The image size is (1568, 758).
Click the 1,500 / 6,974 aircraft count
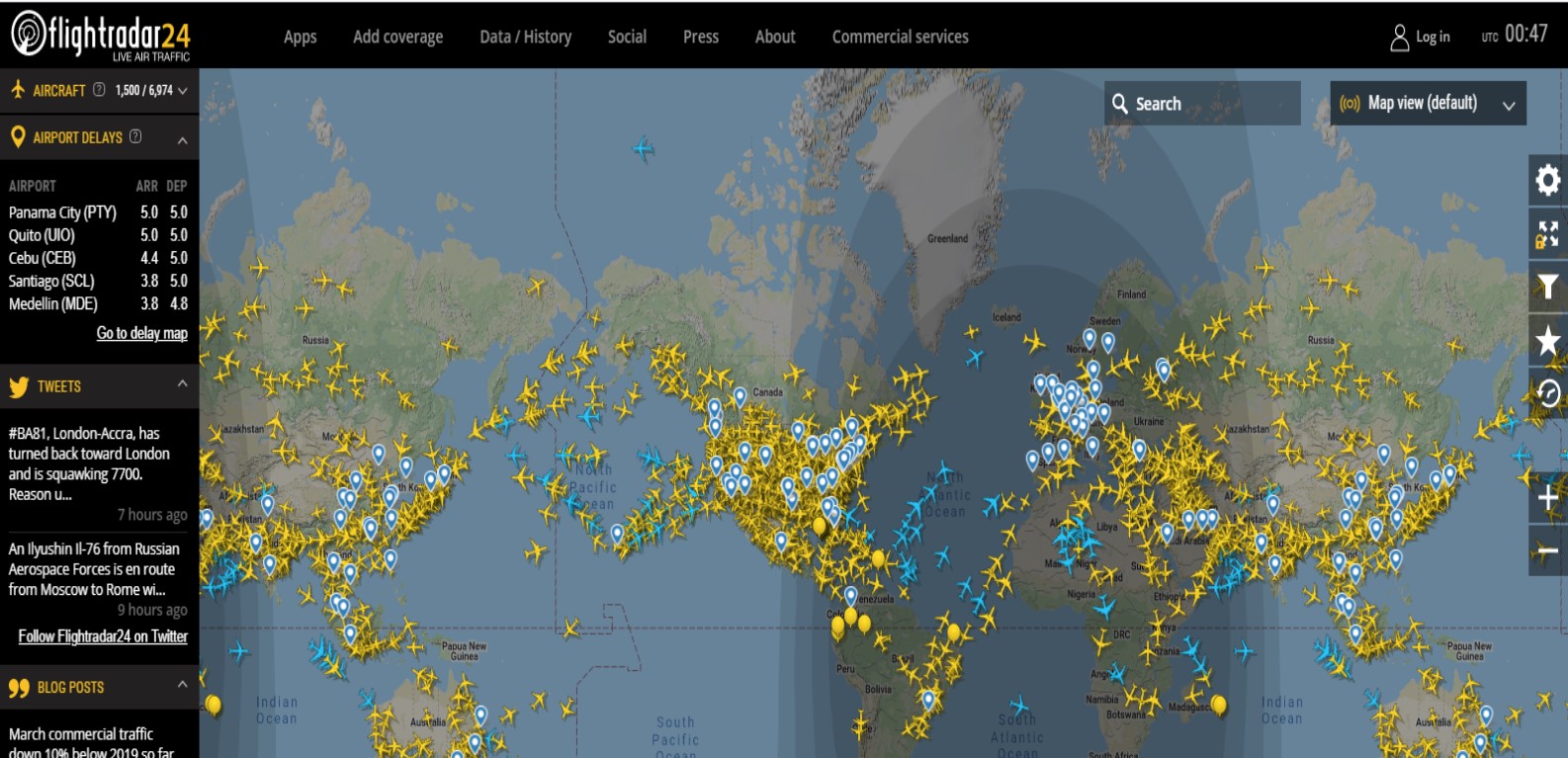click(x=144, y=90)
